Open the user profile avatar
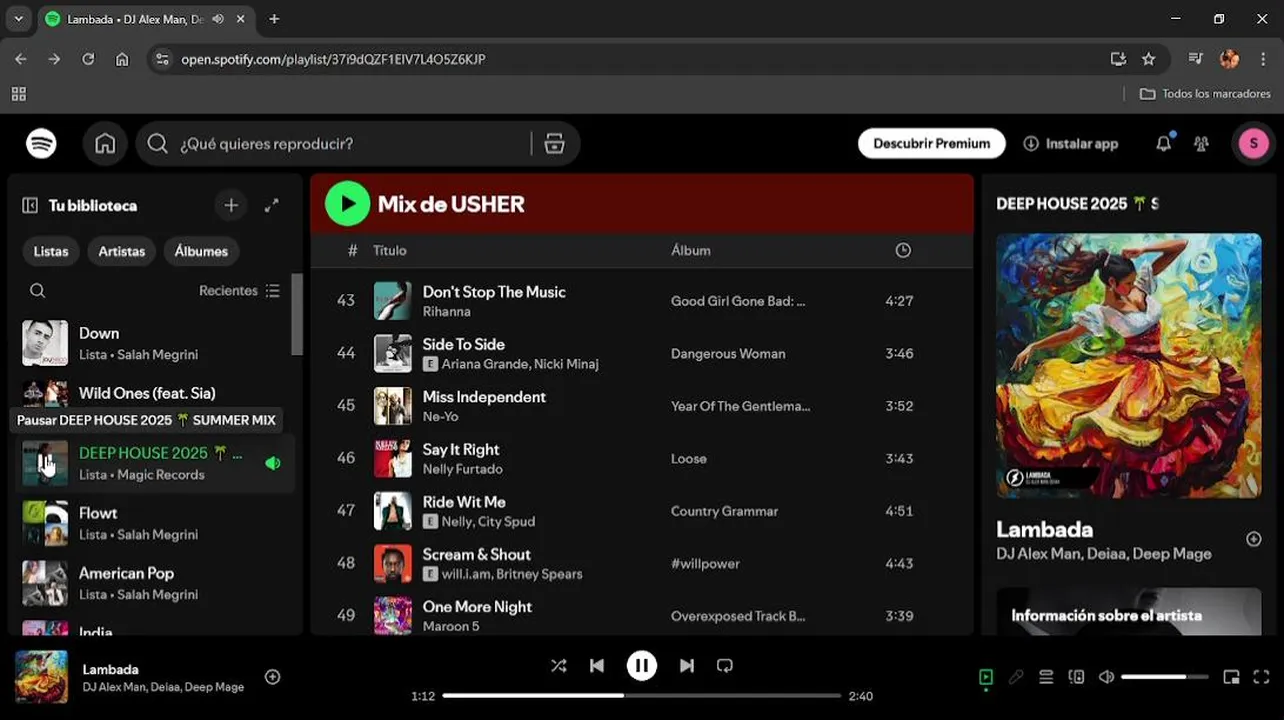The width and height of the screenshot is (1284, 720). [x=1254, y=144]
